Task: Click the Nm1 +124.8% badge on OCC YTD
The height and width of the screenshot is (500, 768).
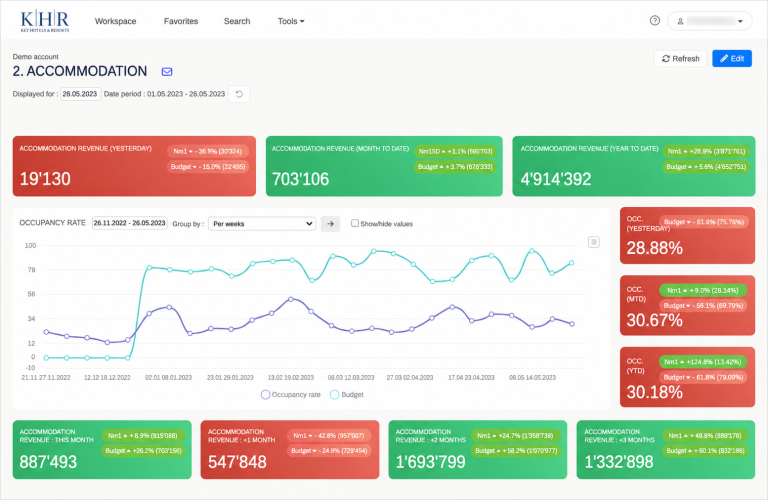Action: (x=703, y=362)
